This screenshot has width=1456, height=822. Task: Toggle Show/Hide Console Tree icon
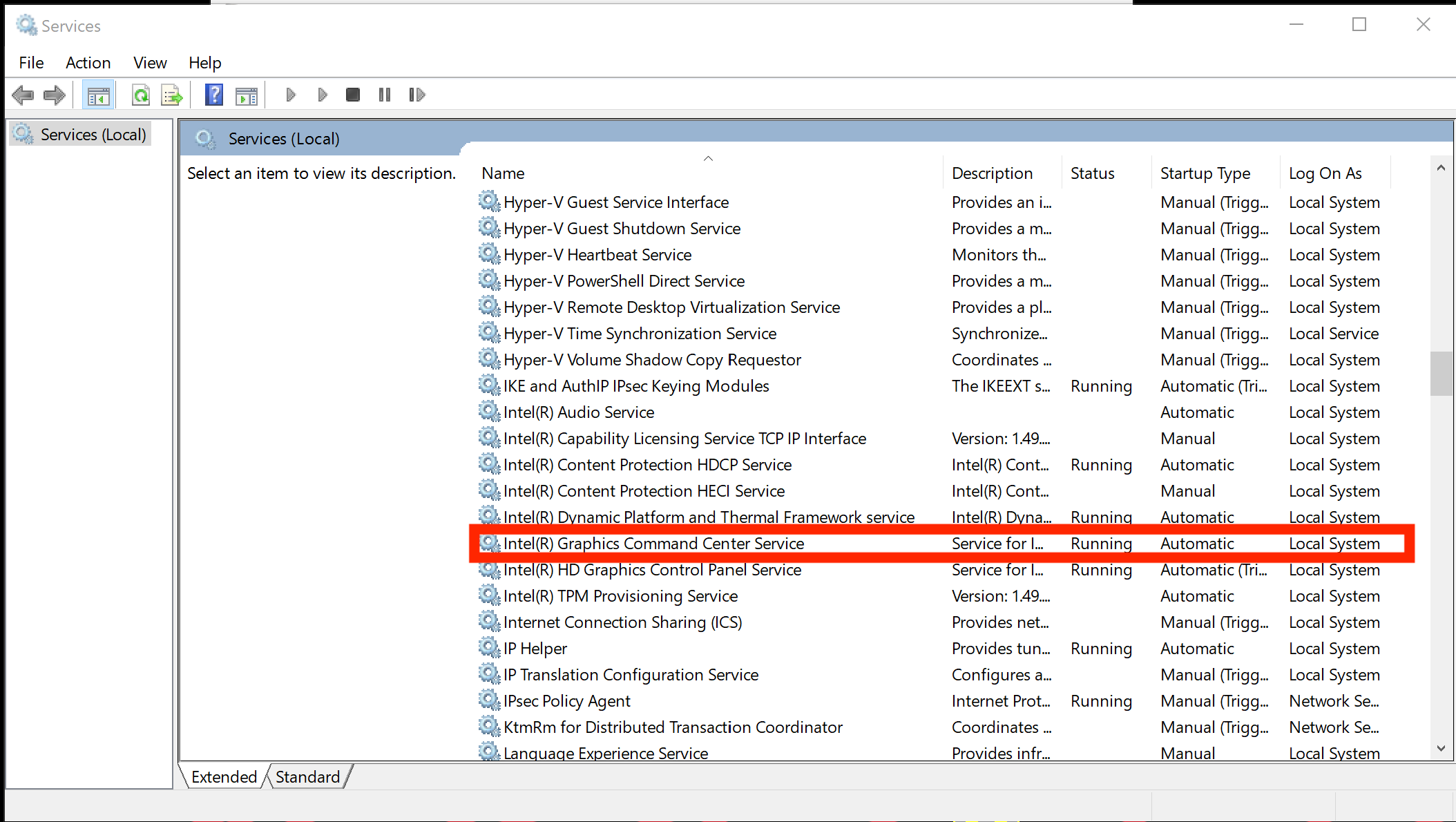coord(98,95)
